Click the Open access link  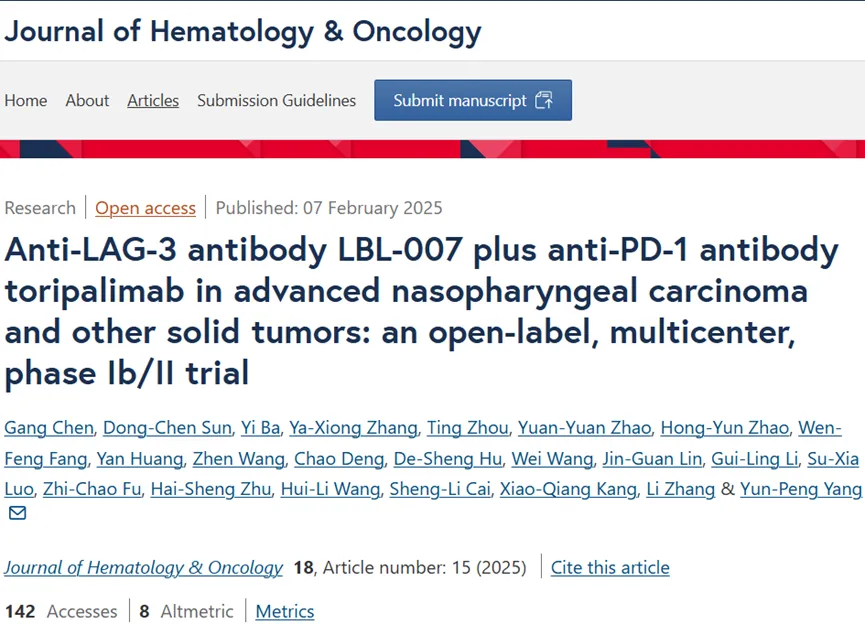pos(145,208)
